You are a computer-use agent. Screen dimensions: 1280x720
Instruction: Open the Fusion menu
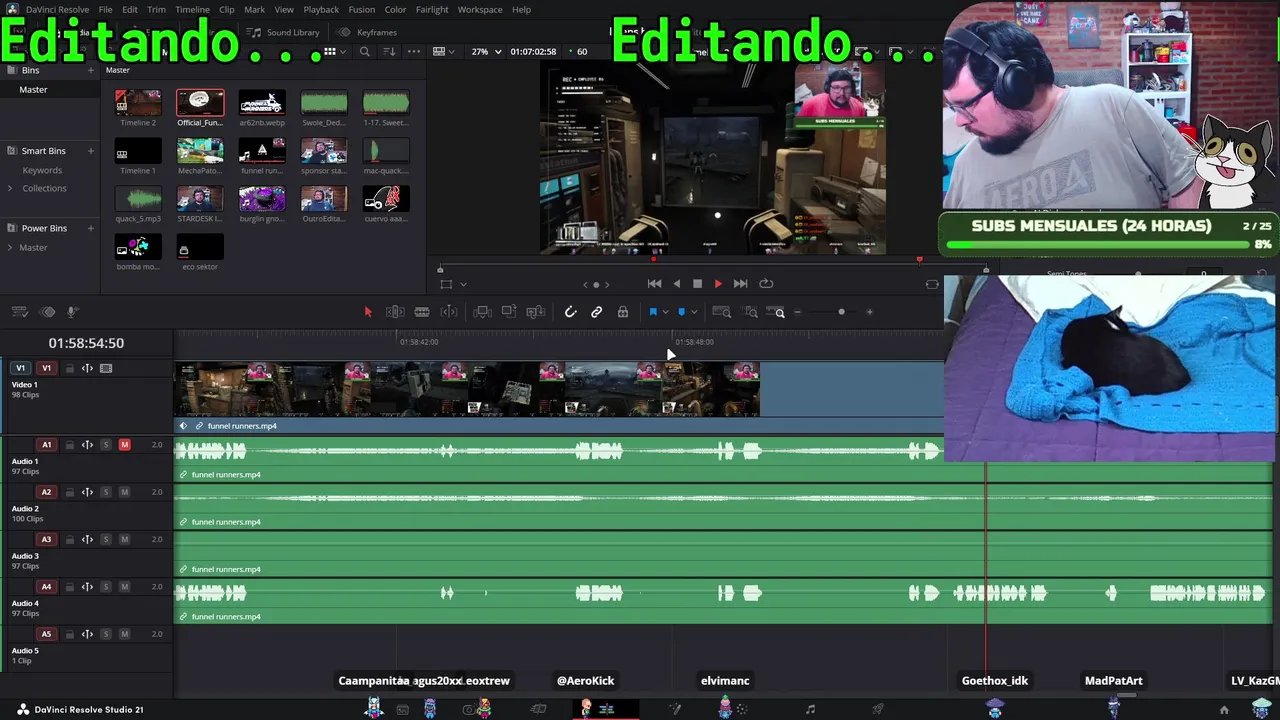pyautogui.click(x=361, y=9)
